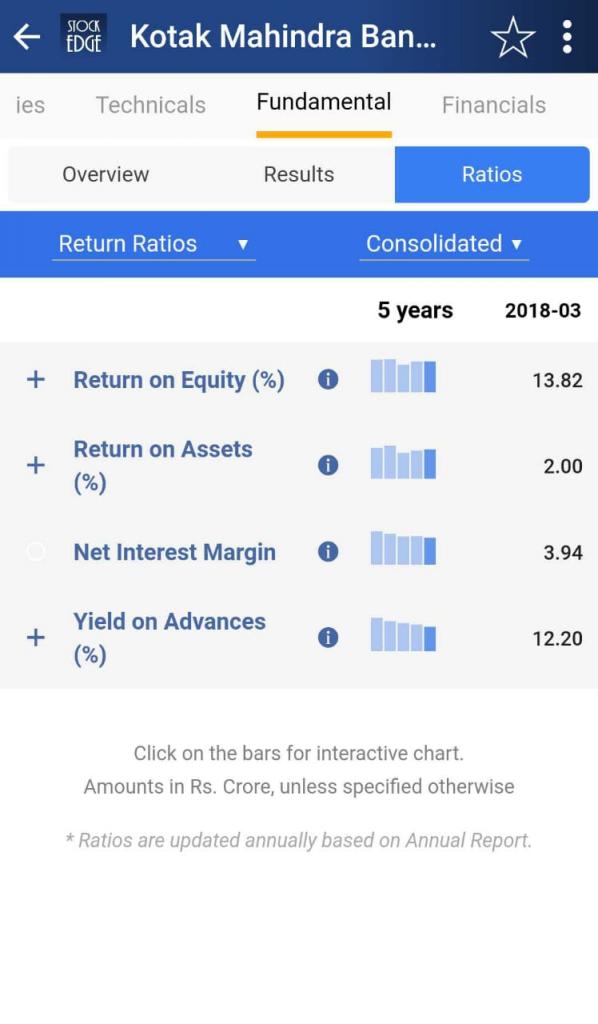Screen dimensions: 598x1024
Task: Tap the back arrow icon
Action: click(27, 37)
